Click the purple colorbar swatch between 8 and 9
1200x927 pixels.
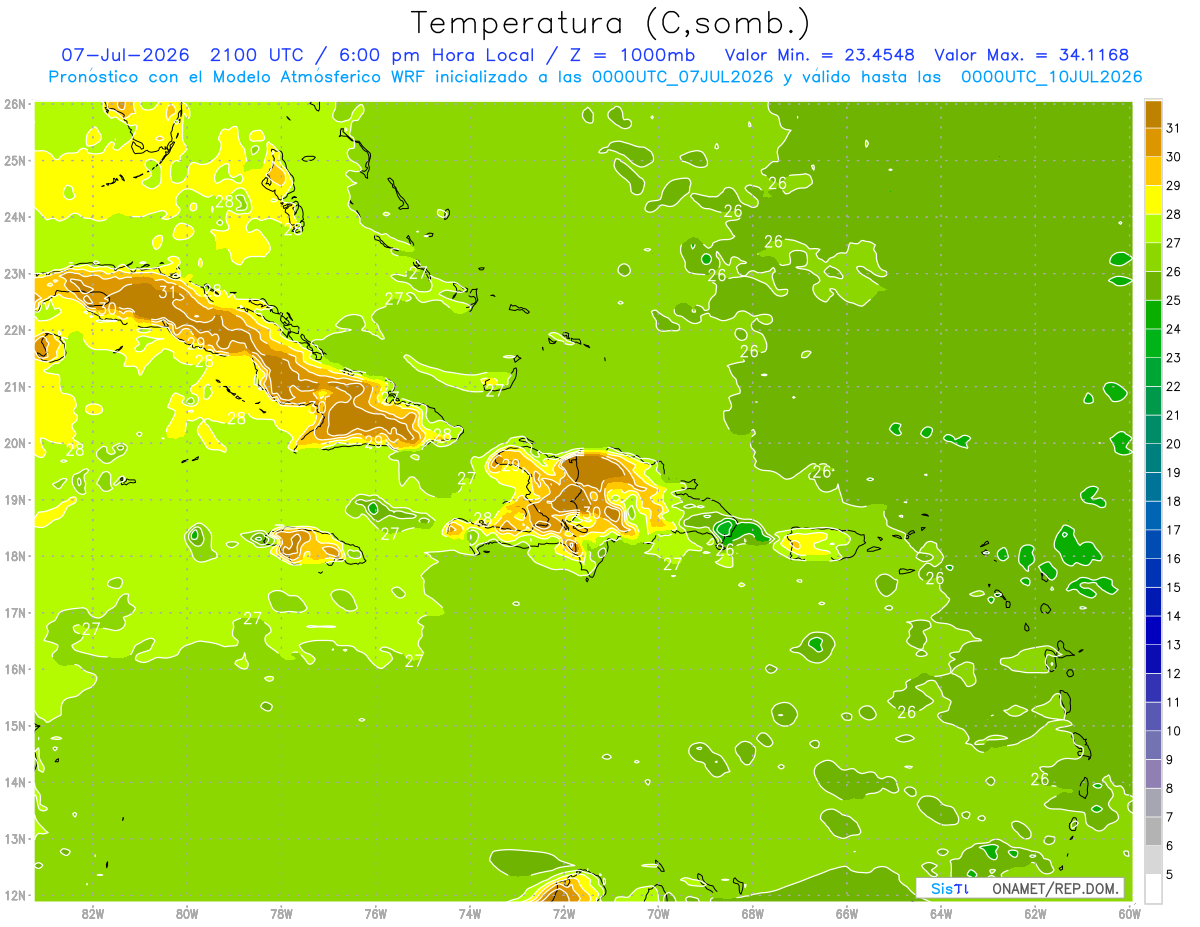tap(1153, 774)
